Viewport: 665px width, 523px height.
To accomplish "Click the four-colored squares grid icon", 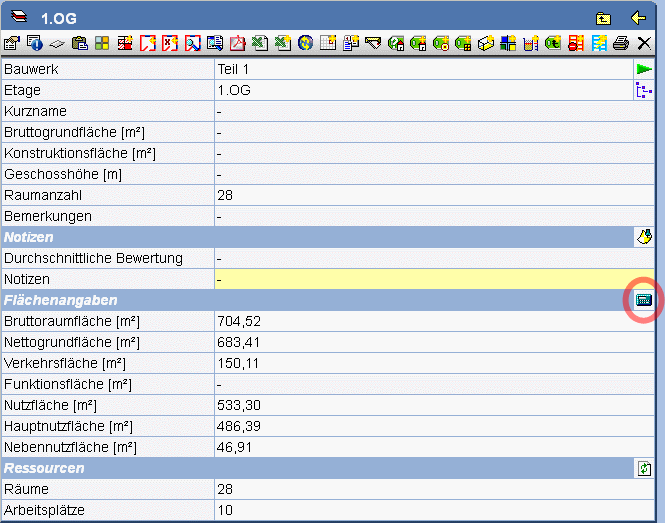I will 101,43.
